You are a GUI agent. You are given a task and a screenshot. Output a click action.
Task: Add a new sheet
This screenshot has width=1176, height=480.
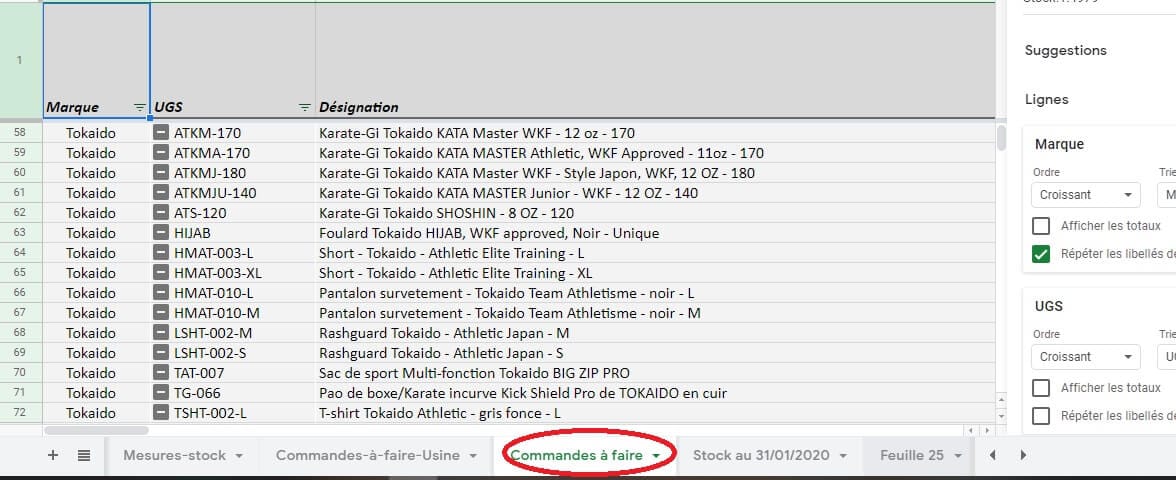pyautogui.click(x=52, y=455)
